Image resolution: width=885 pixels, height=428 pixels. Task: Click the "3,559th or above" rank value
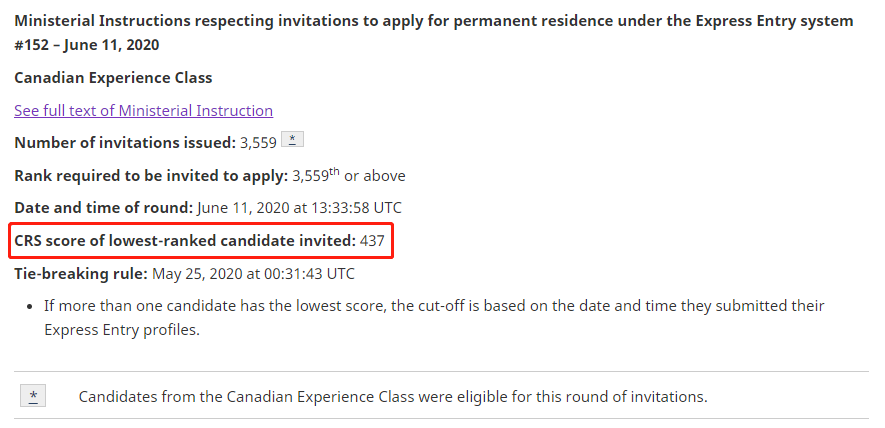(x=349, y=176)
